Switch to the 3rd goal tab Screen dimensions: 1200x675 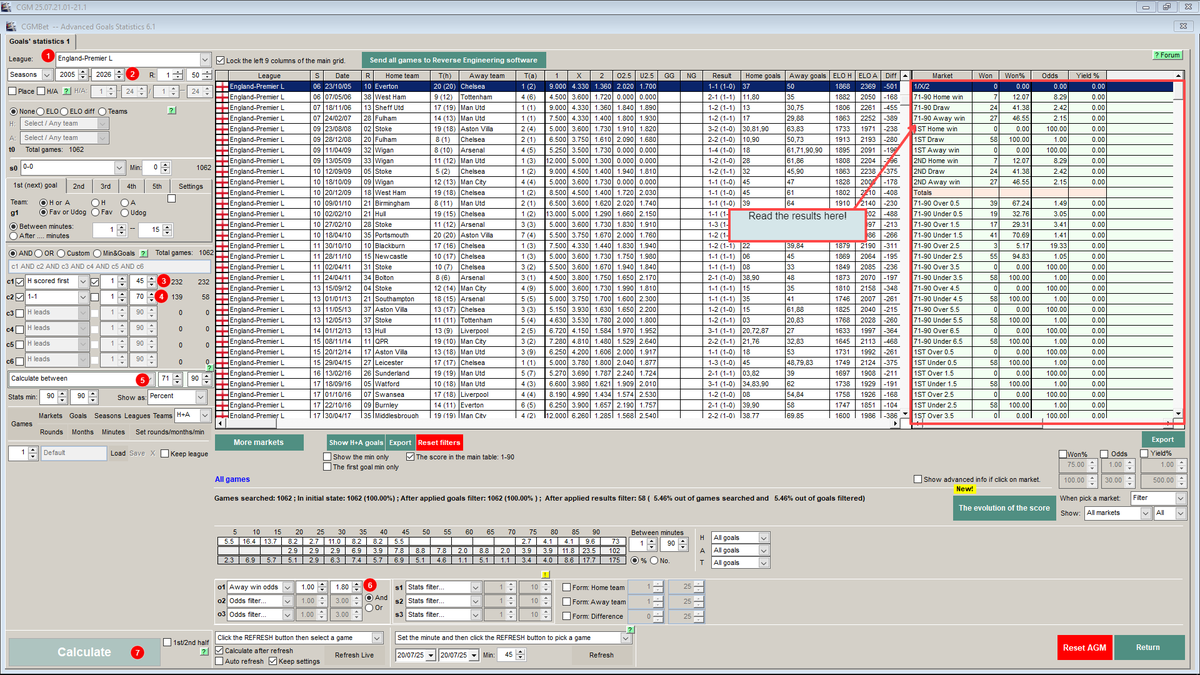(x=104, y=186)
